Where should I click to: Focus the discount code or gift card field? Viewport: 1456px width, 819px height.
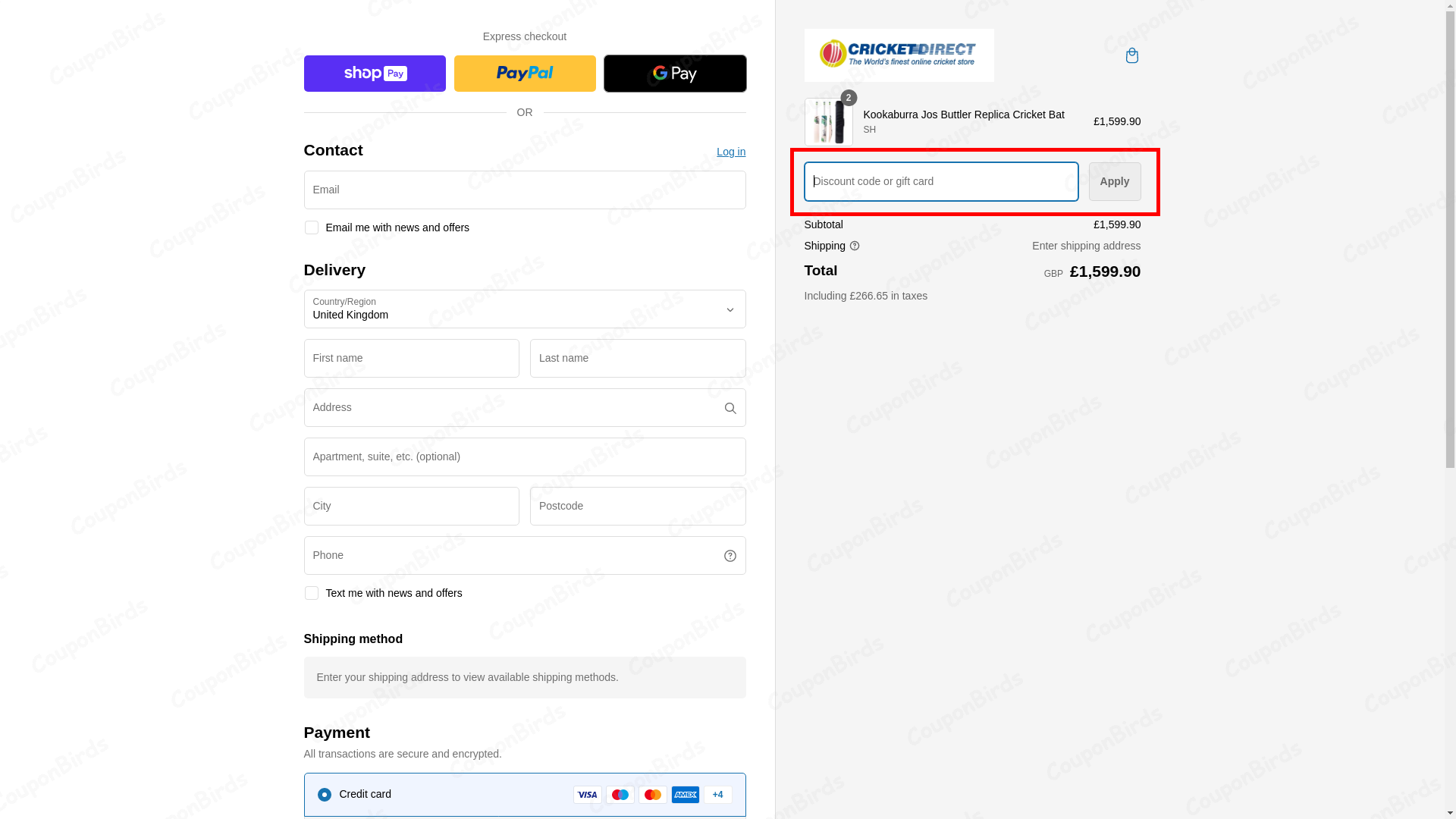click(940, 181)
